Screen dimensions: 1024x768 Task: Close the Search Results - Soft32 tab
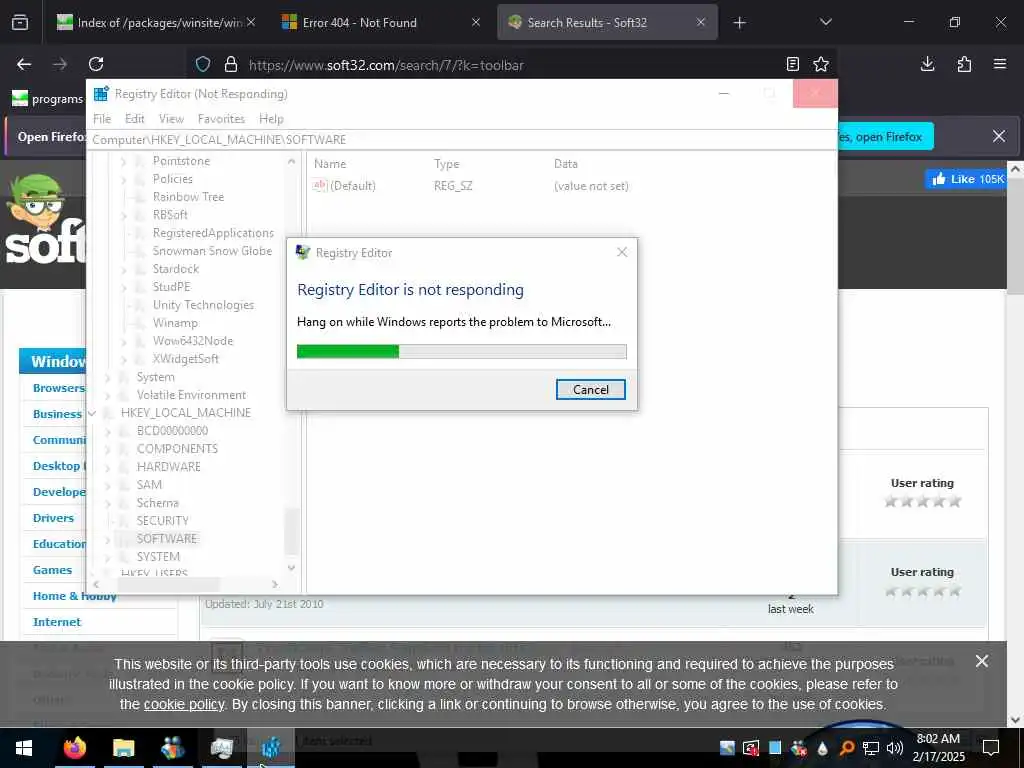[x=701, y=22]
